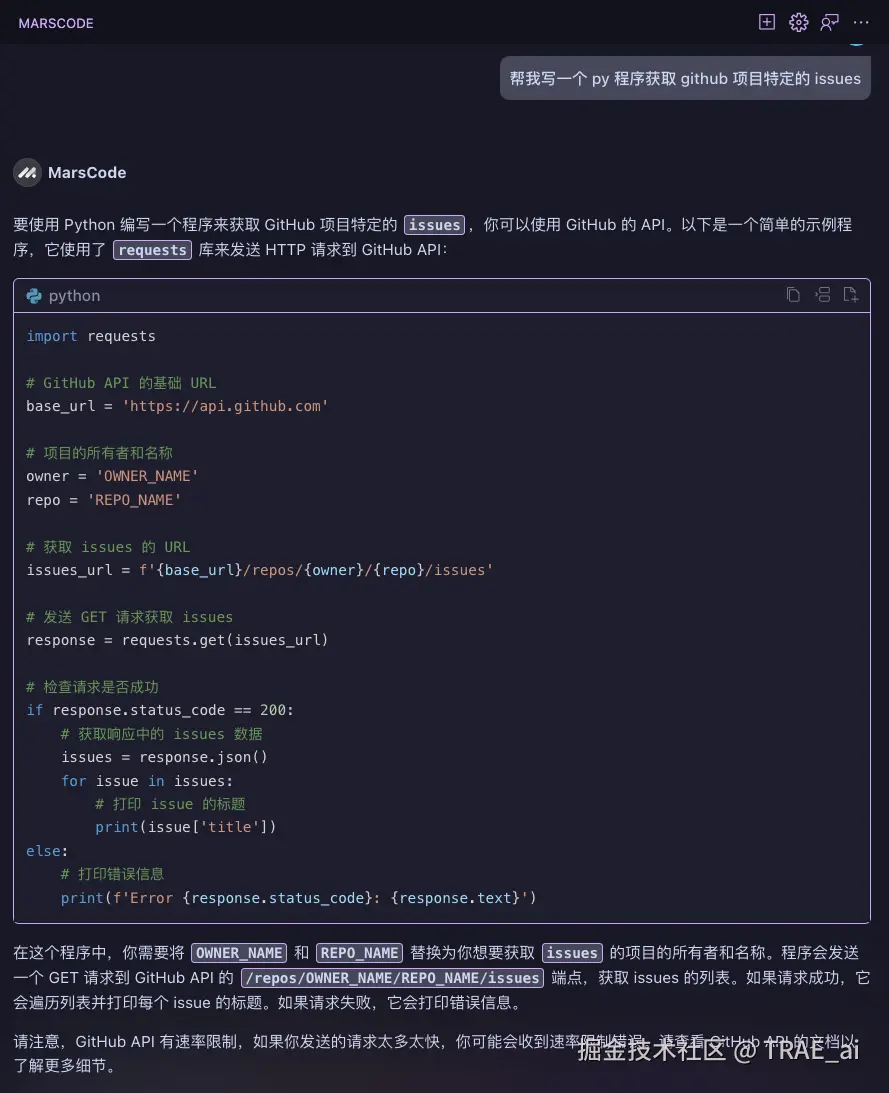Click the /repos/OWNER_NAME/REPO_NAME/issues endpoint tag

tap(392, 978)
